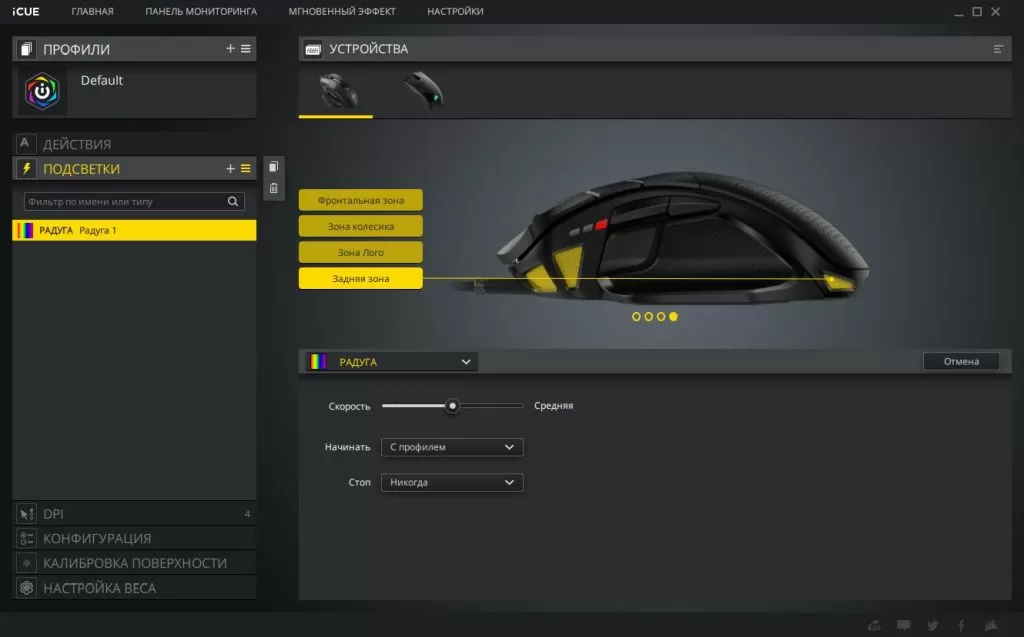Open Мгновенный эффект menu
This screenshot has width=1024, height=637.
pos(342,11)
